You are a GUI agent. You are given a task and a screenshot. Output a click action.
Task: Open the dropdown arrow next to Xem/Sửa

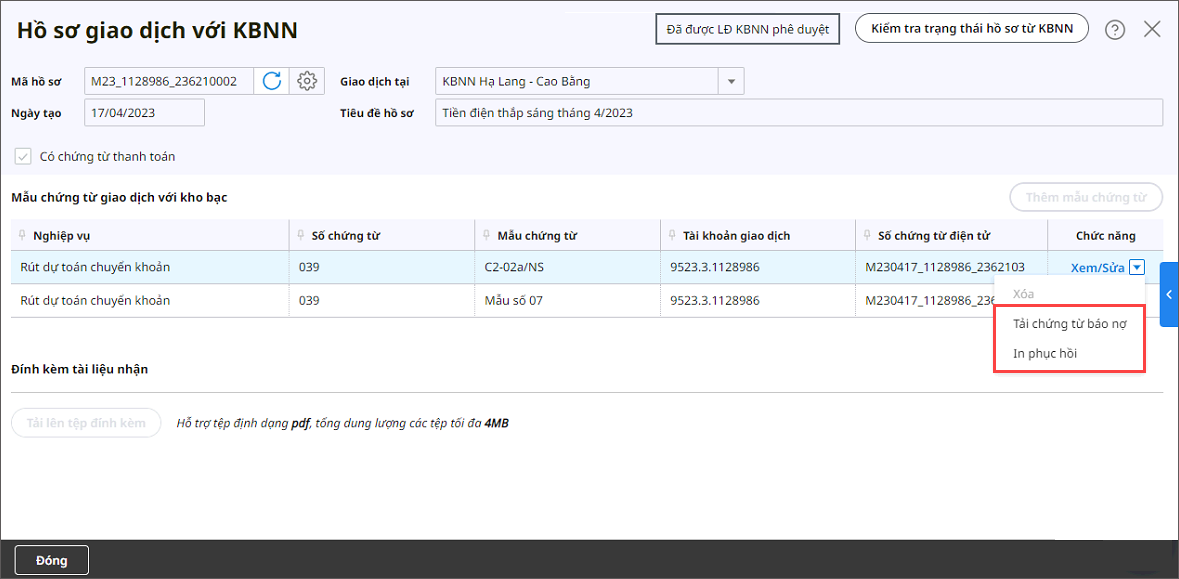point(1136,267)
